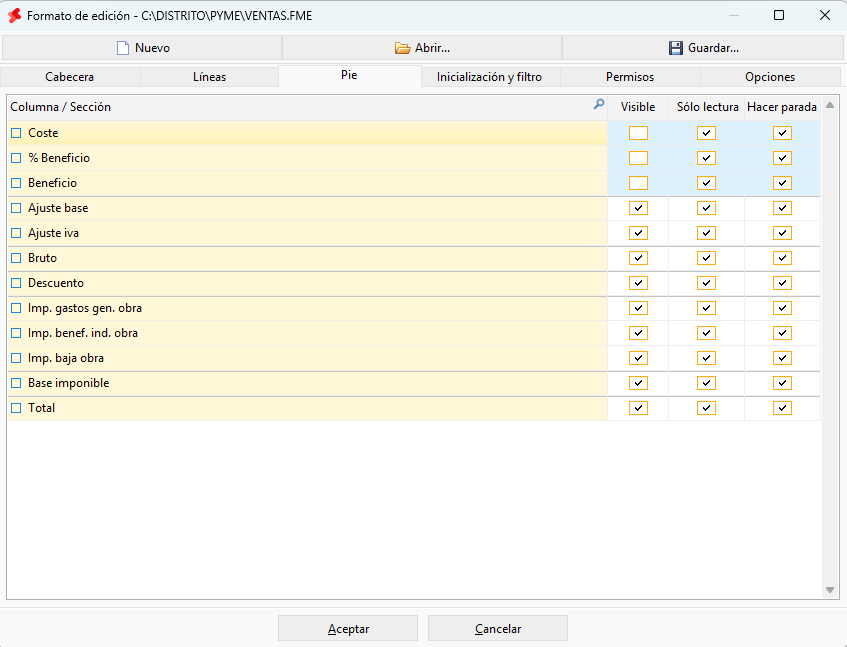
Task: Click the small square icon beside Total
Action: (x=16, y=408)
